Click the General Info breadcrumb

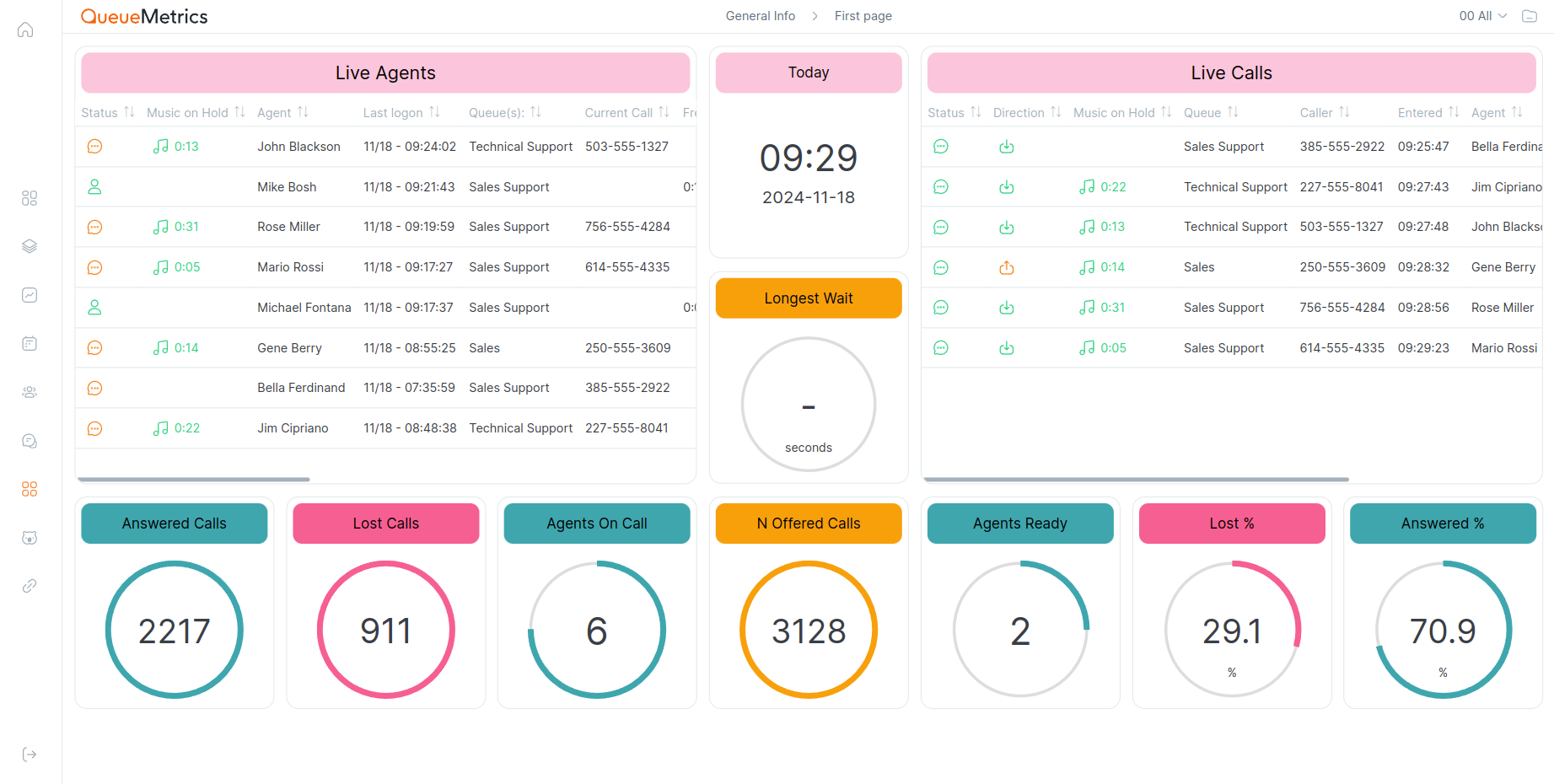[x=761, y=16]
